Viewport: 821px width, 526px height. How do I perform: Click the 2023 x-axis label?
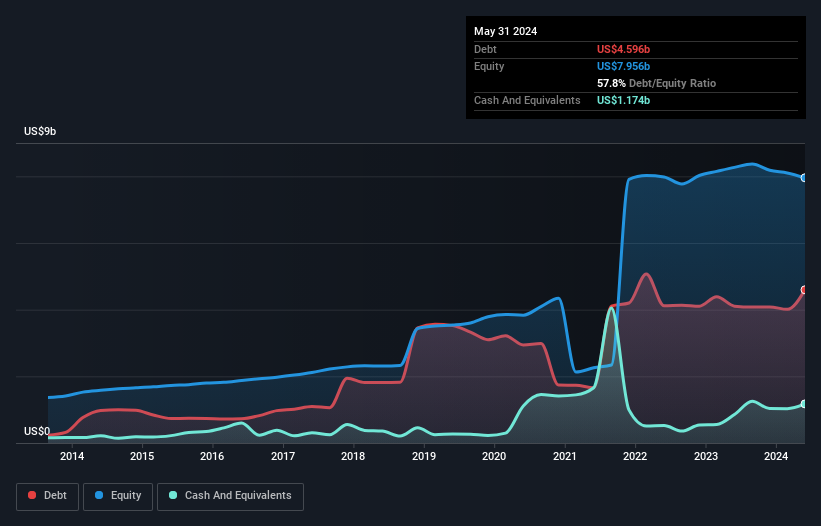point(706,456)
